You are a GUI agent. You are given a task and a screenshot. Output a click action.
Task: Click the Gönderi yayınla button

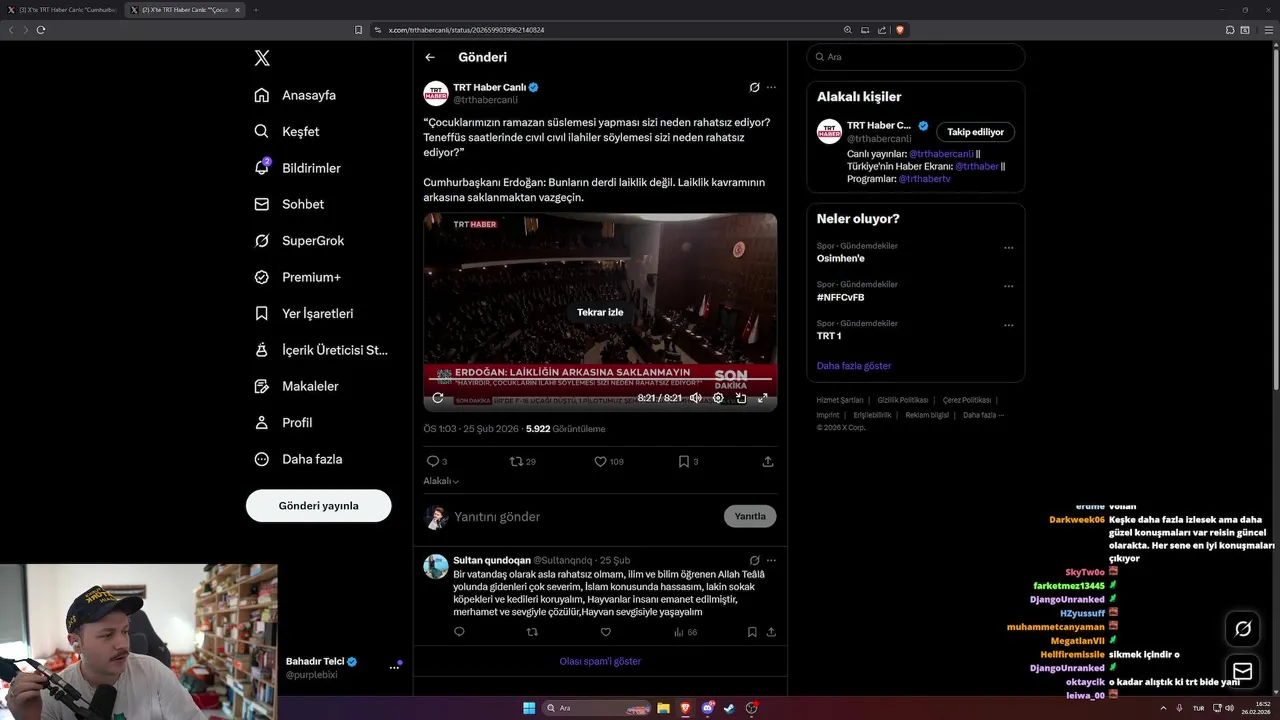318,505
